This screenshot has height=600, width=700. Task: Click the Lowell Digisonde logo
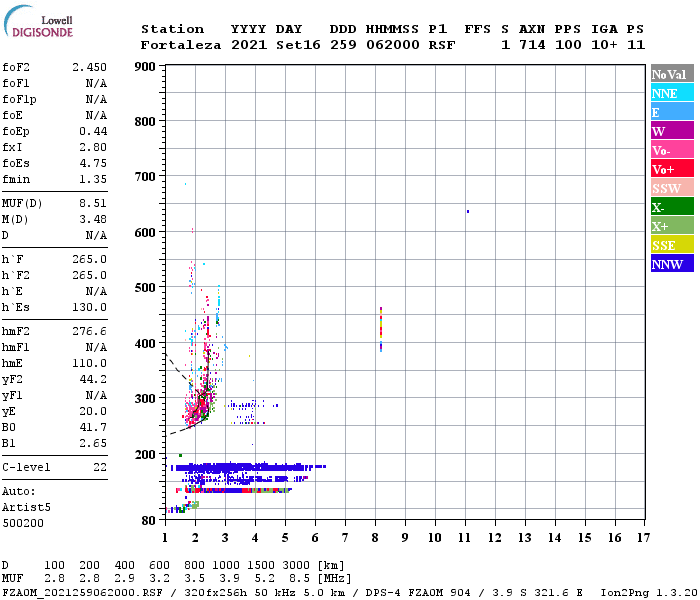point(38,21)
